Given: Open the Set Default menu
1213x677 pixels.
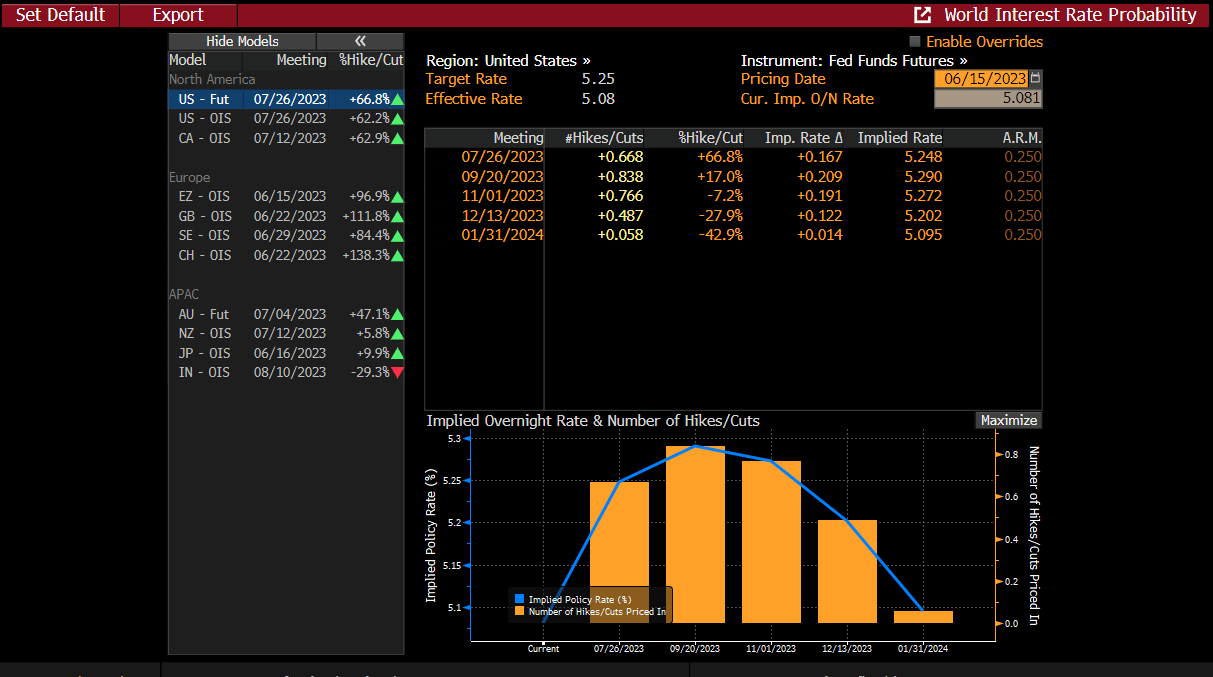Looking at the screenshot, I should [x=60, y=15].
